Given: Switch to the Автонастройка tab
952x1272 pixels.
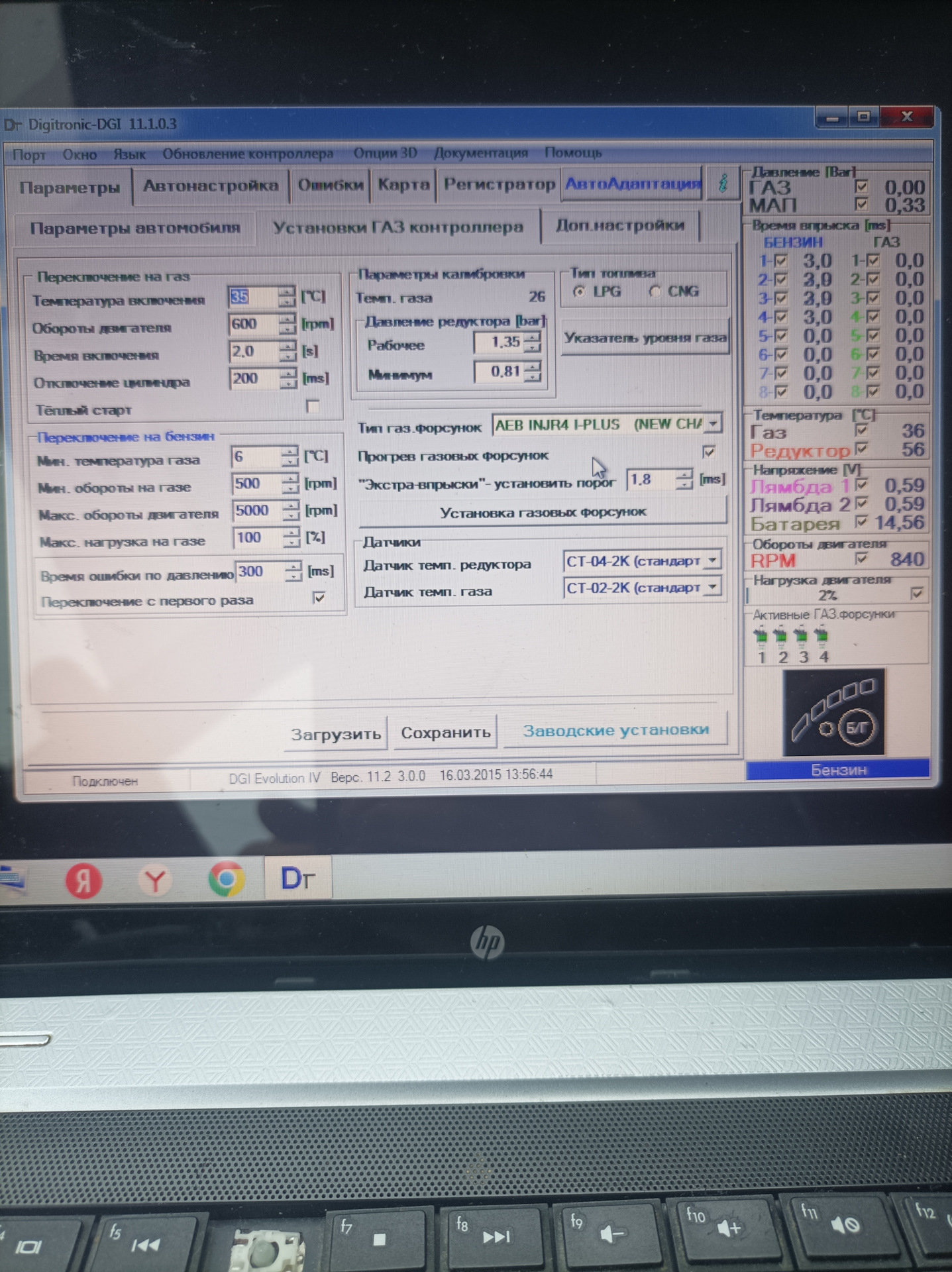Looking at the screenshot, I should (211, 185).
